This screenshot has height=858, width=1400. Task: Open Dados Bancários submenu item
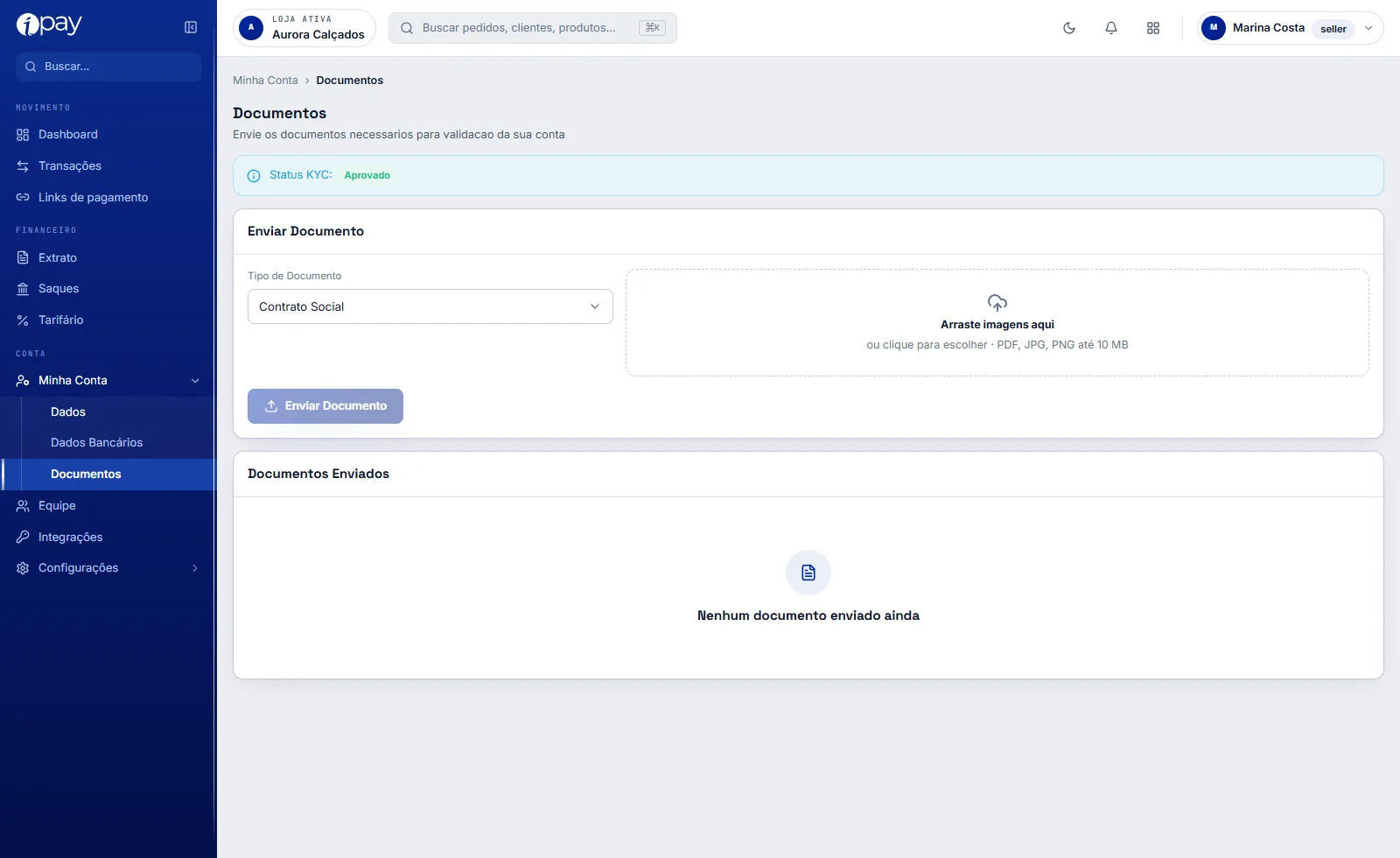tap(118, 443)
